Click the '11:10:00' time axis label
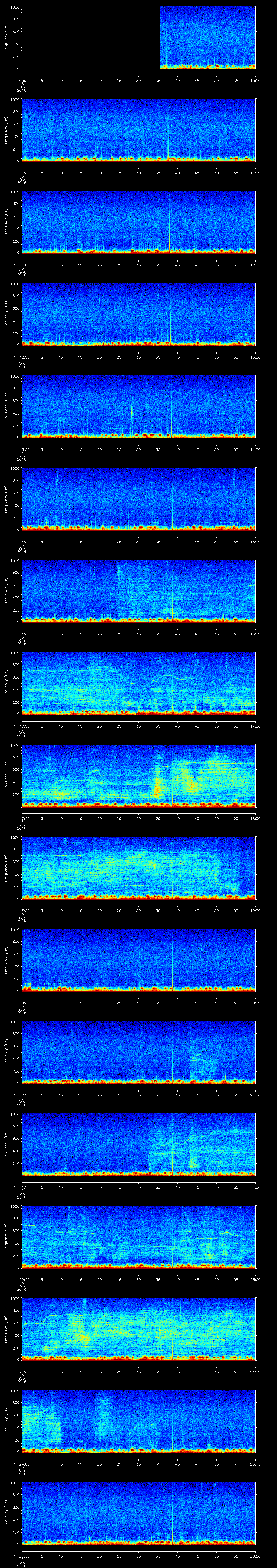This screenshot has width=277, height=1568. [x=22, y=172]
